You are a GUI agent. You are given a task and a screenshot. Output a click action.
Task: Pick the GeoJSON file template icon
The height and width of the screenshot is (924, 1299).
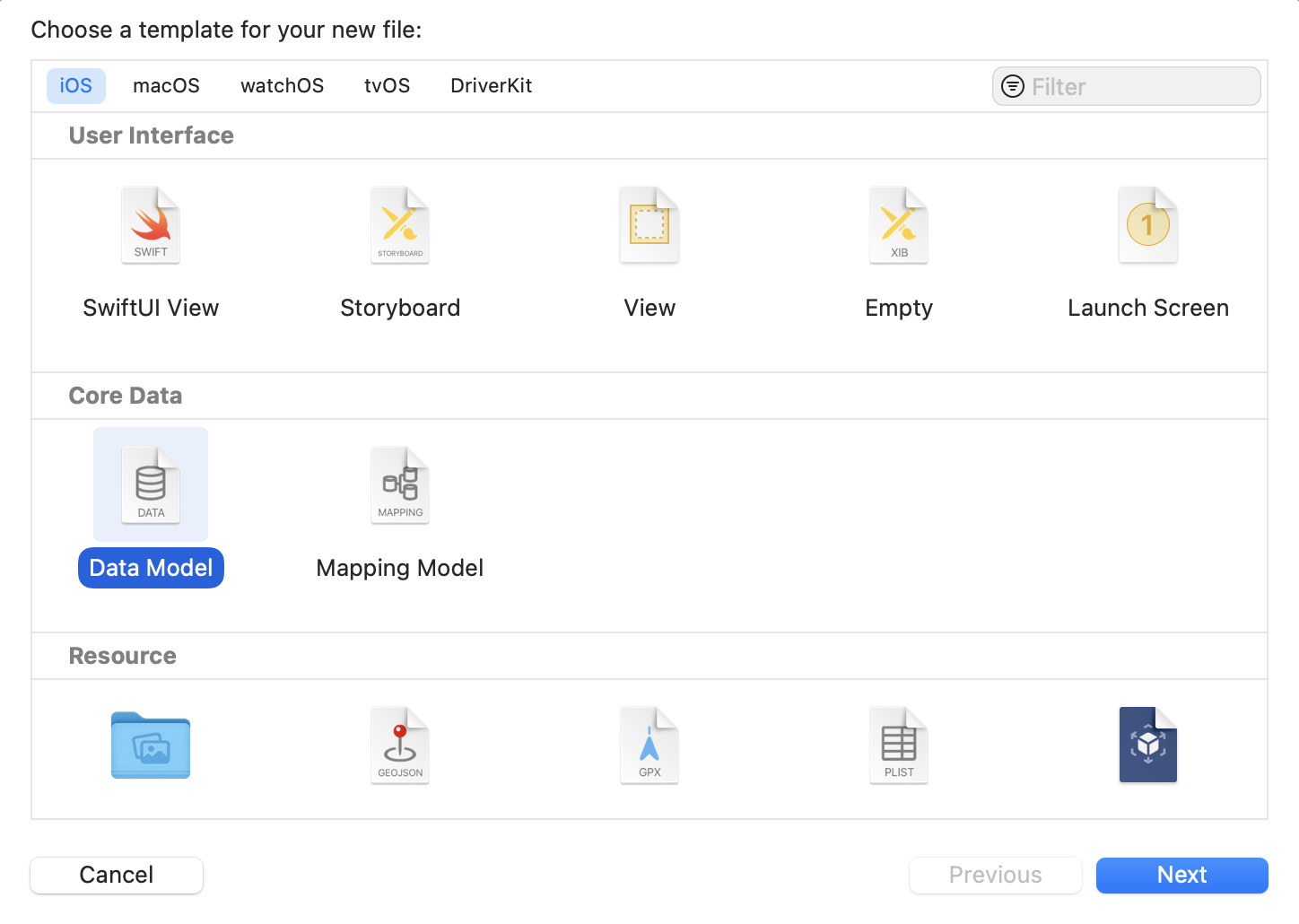[x=400, y=745]
